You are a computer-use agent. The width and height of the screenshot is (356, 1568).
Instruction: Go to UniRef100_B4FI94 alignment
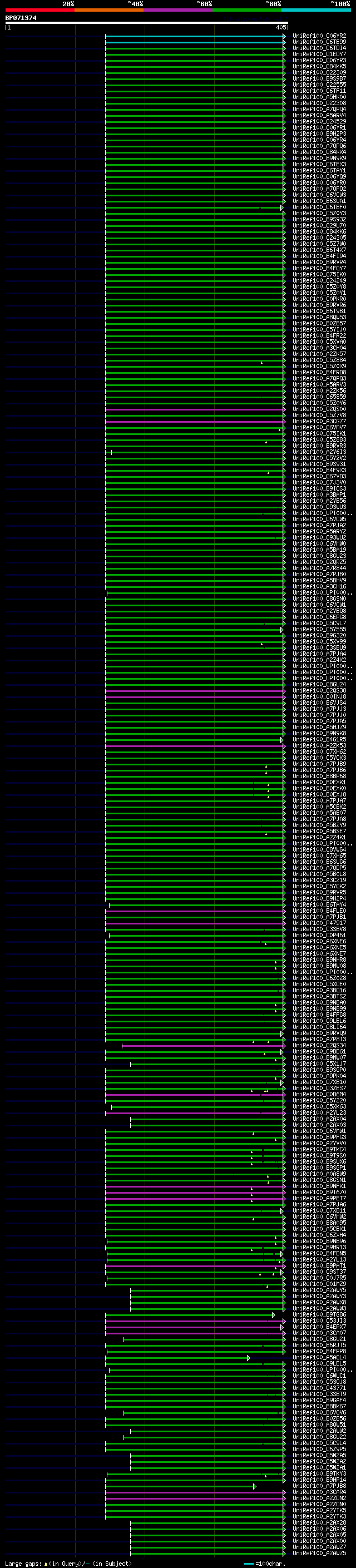click(319, 256)
